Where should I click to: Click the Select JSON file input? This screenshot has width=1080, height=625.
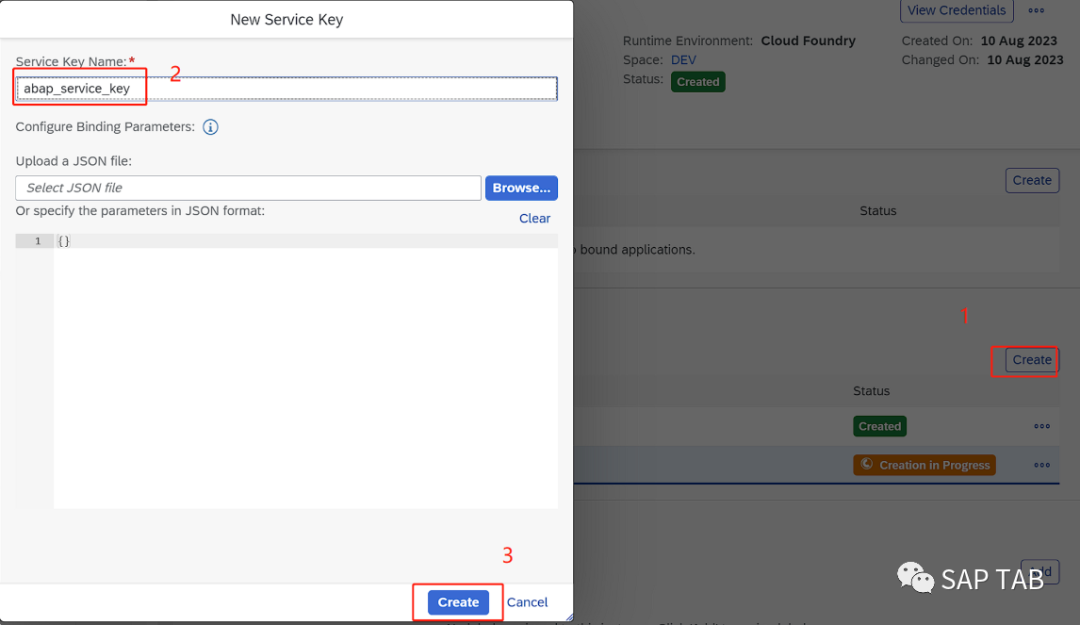pyautogui.click(x=248, y=187)
